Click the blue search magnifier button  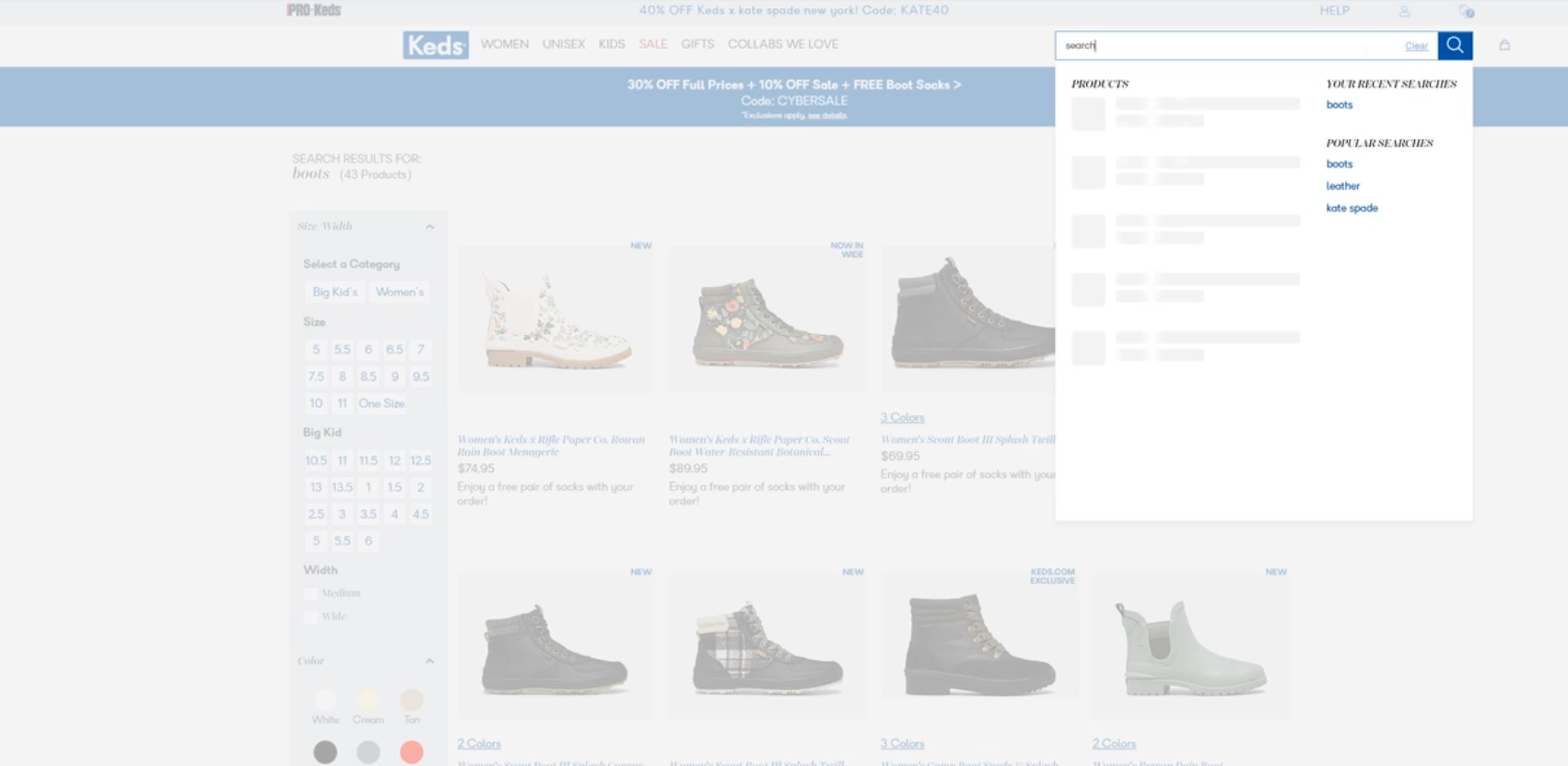tap(1455, 45)
